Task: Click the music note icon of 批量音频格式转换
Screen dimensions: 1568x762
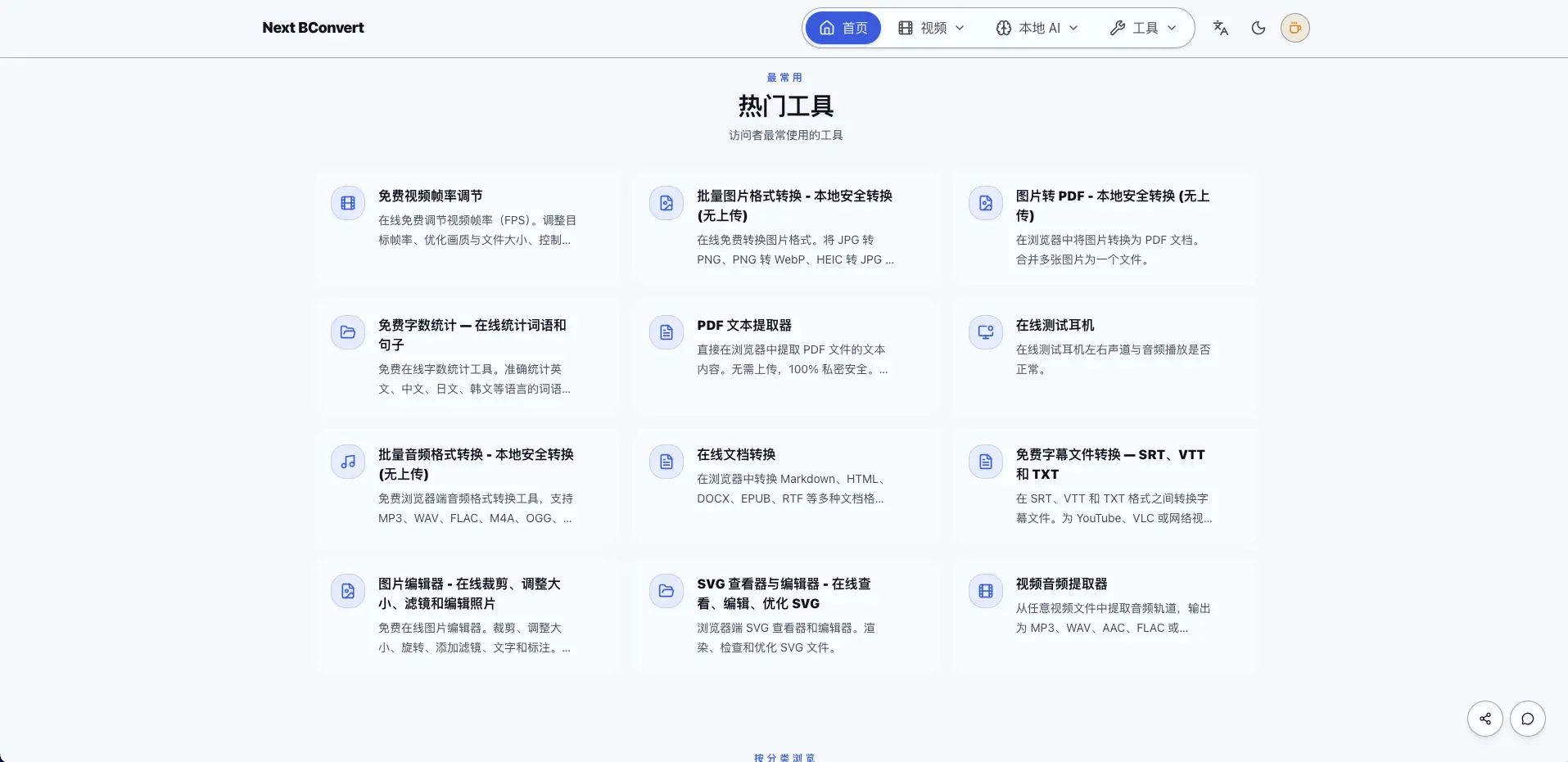Action: (x=348, y=462)
